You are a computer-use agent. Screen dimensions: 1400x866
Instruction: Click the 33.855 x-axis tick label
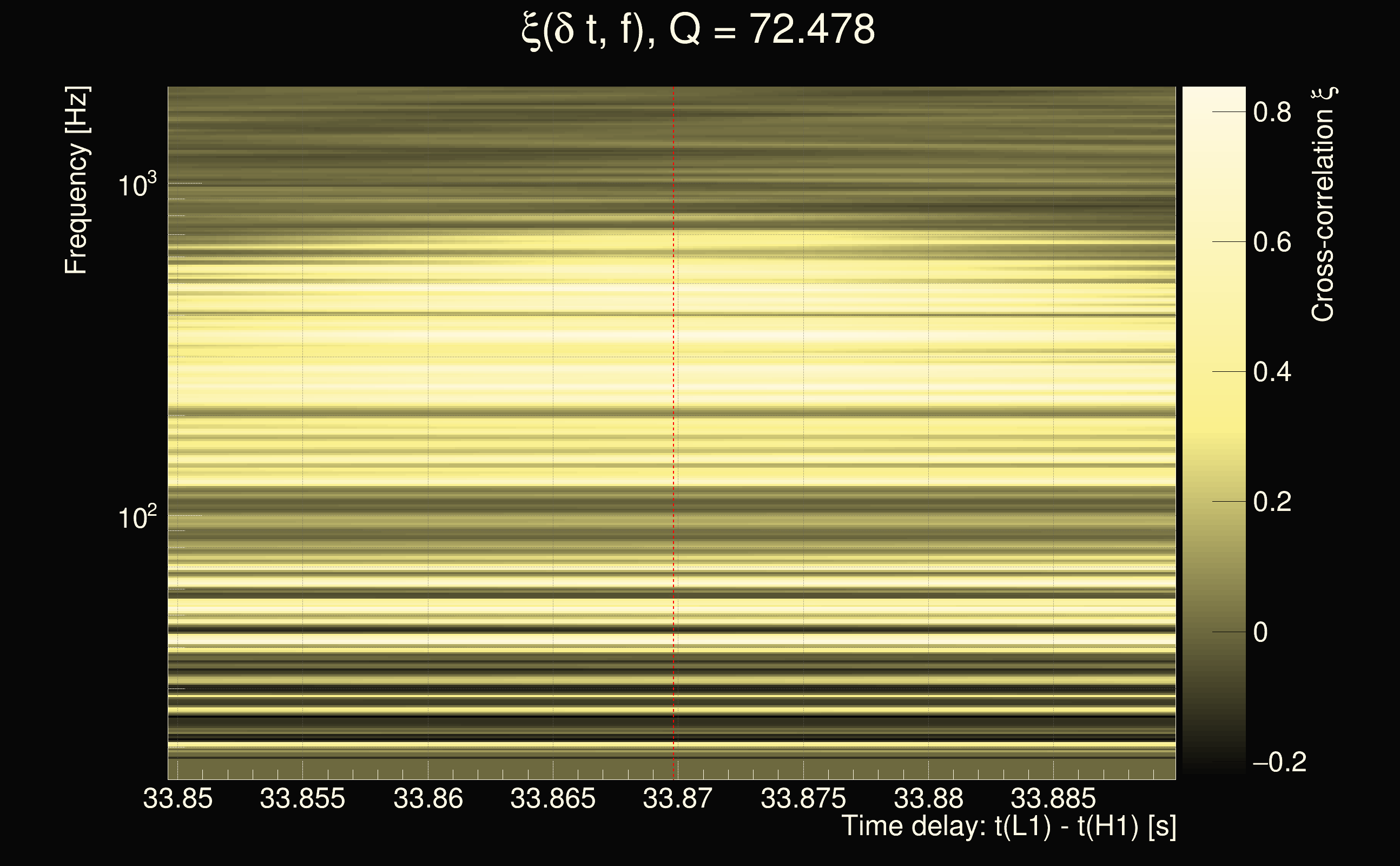point(302,798)
